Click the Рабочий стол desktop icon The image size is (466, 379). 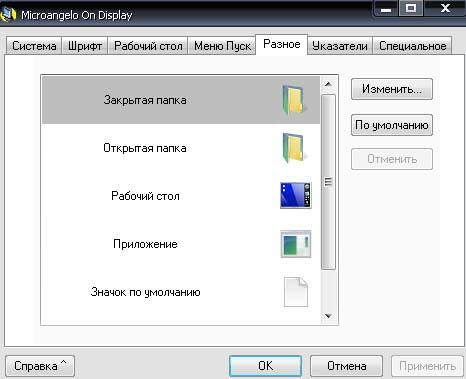[296, 196]
